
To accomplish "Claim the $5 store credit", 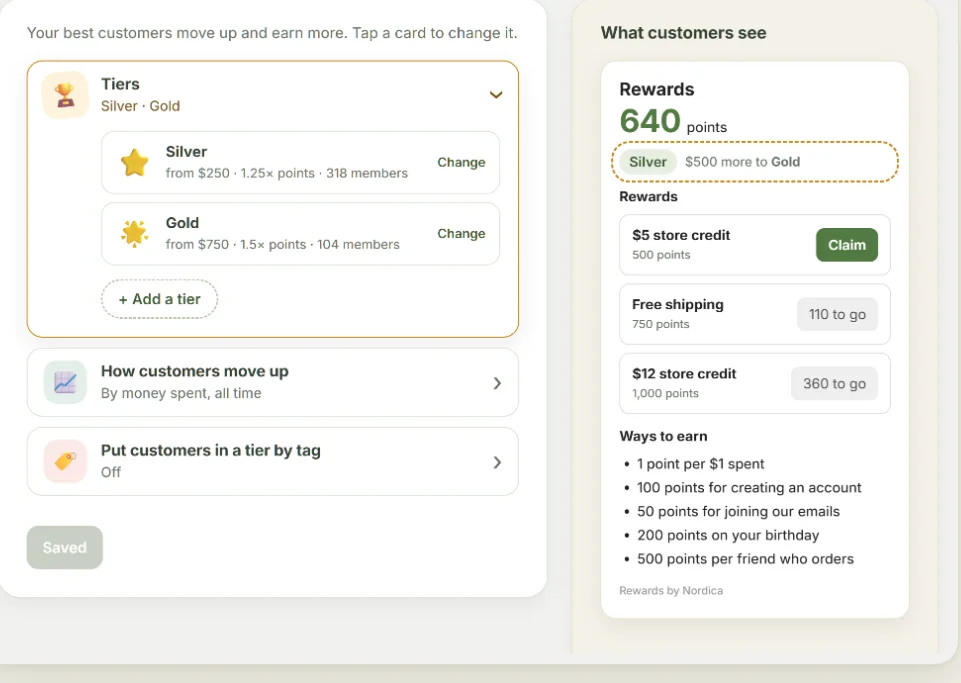I will (x=846, y=245).
